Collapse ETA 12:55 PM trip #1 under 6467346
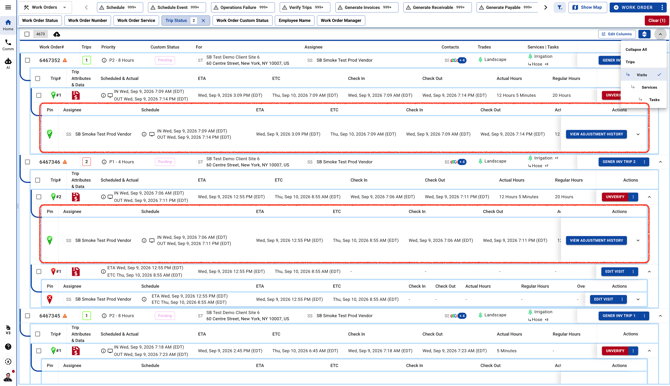This screenshot has height=386, width=670. [649, 271]
